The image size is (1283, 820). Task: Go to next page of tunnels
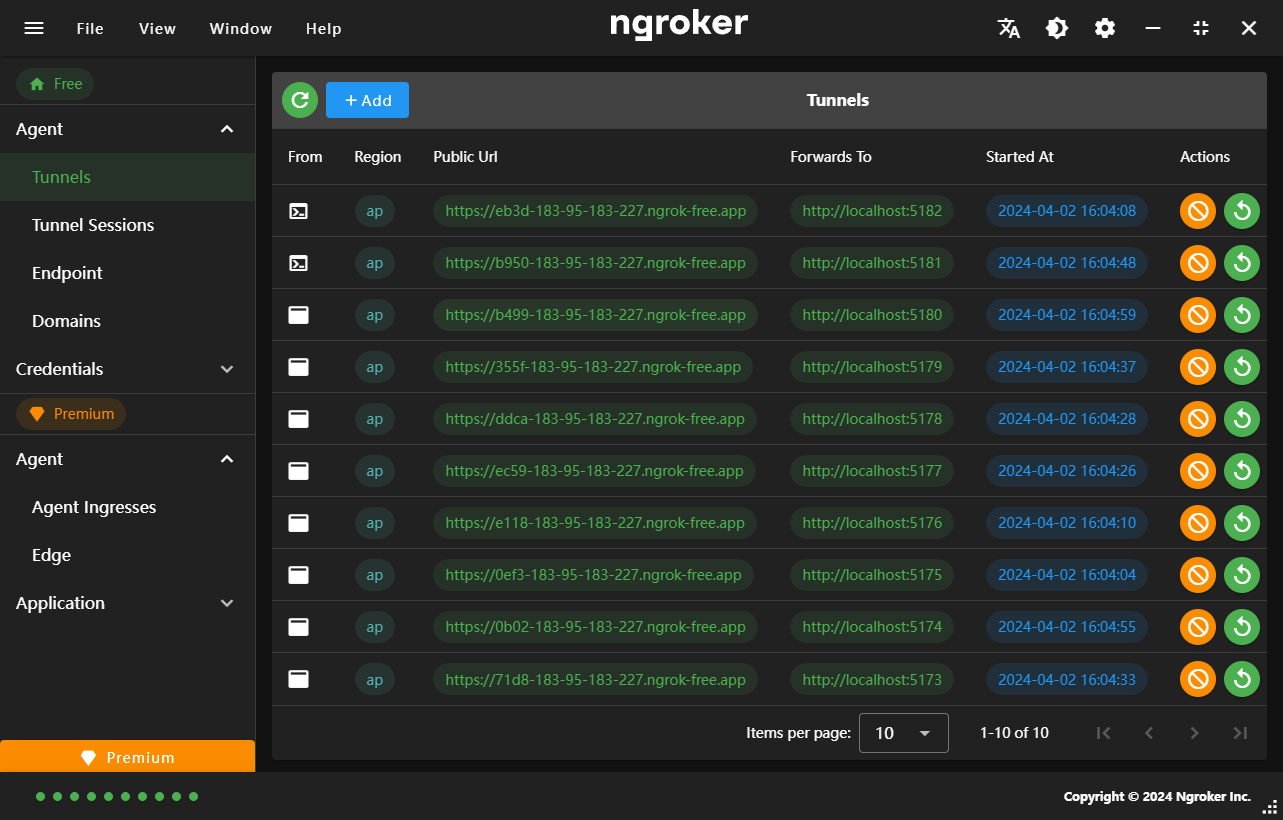pos(1194,733)
